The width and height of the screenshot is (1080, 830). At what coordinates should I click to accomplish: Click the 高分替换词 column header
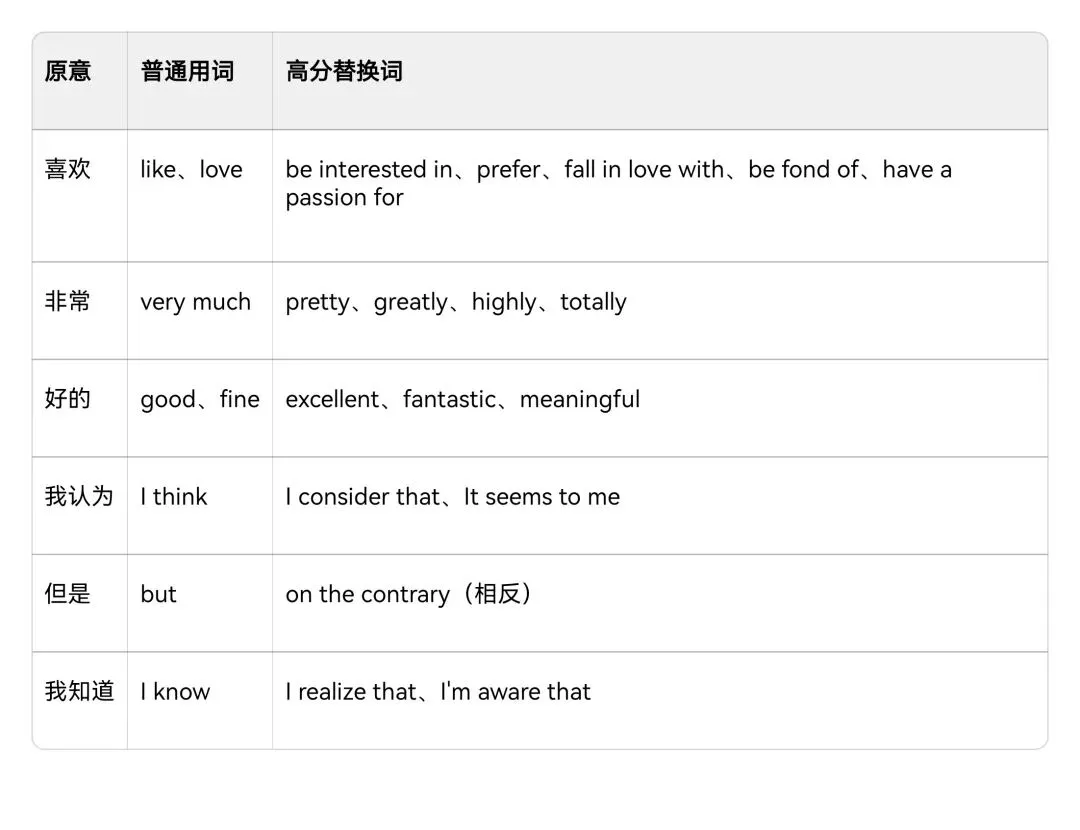coord(344,71)
